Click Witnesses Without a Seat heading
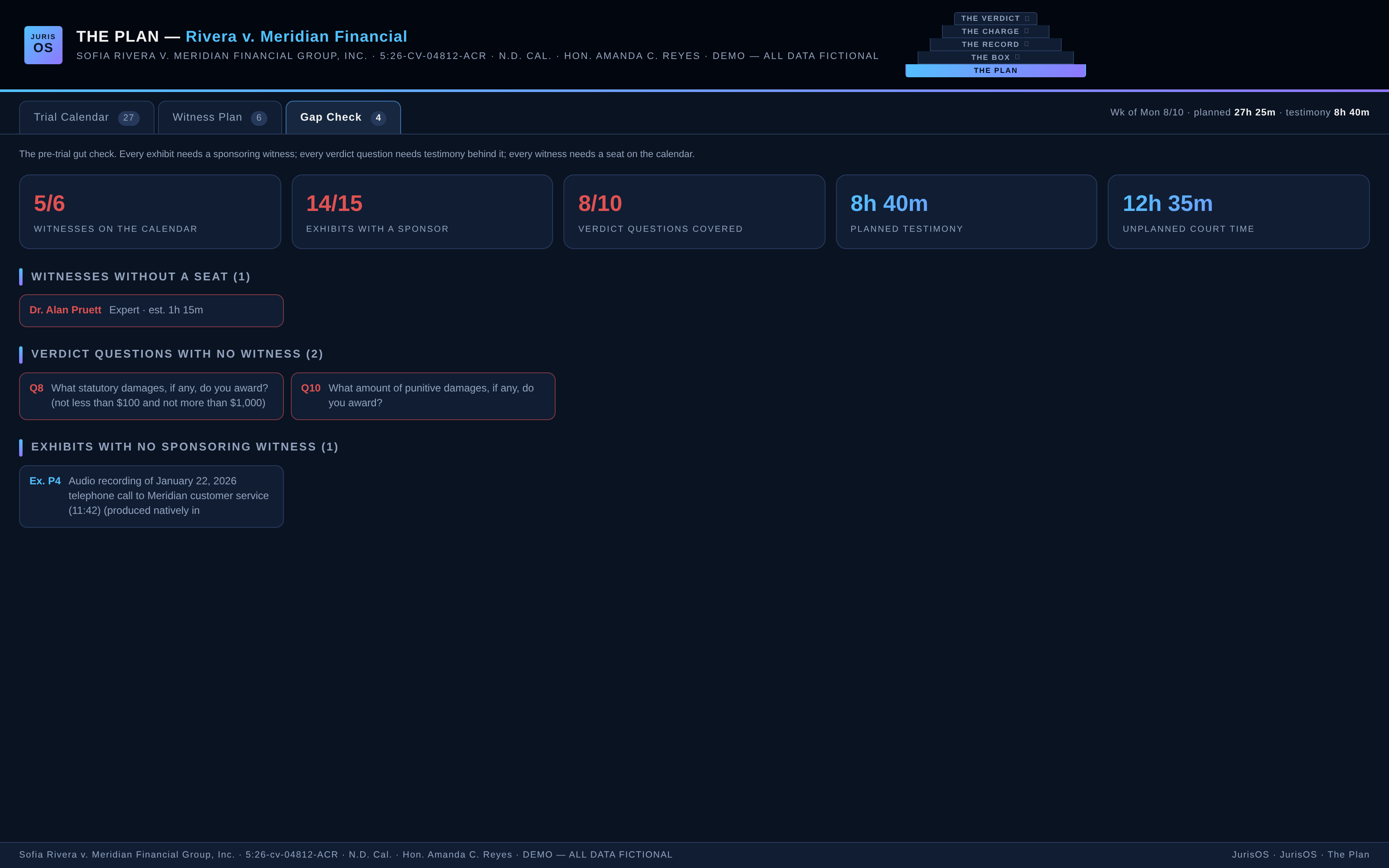1389x868 pixels. 141,277
